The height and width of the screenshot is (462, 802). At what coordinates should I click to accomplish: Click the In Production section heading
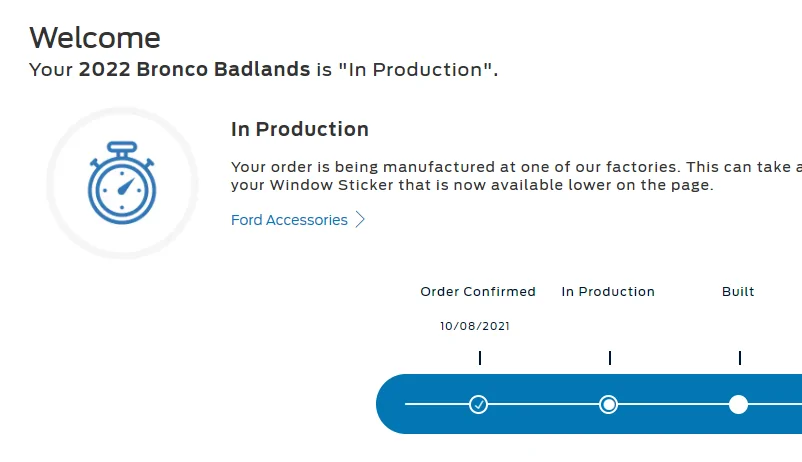(300, 129)
